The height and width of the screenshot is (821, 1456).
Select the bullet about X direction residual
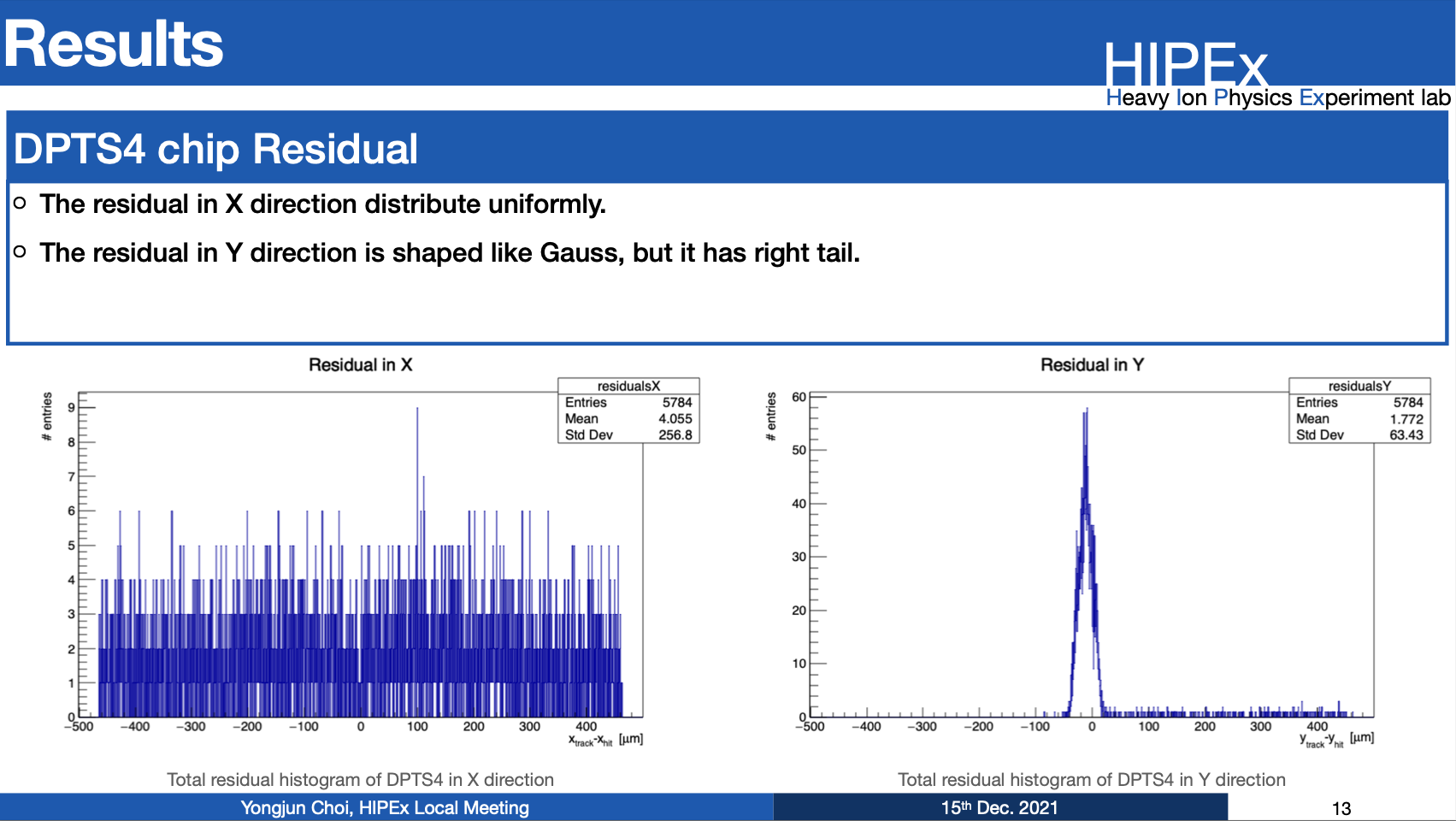pos(322,204)
